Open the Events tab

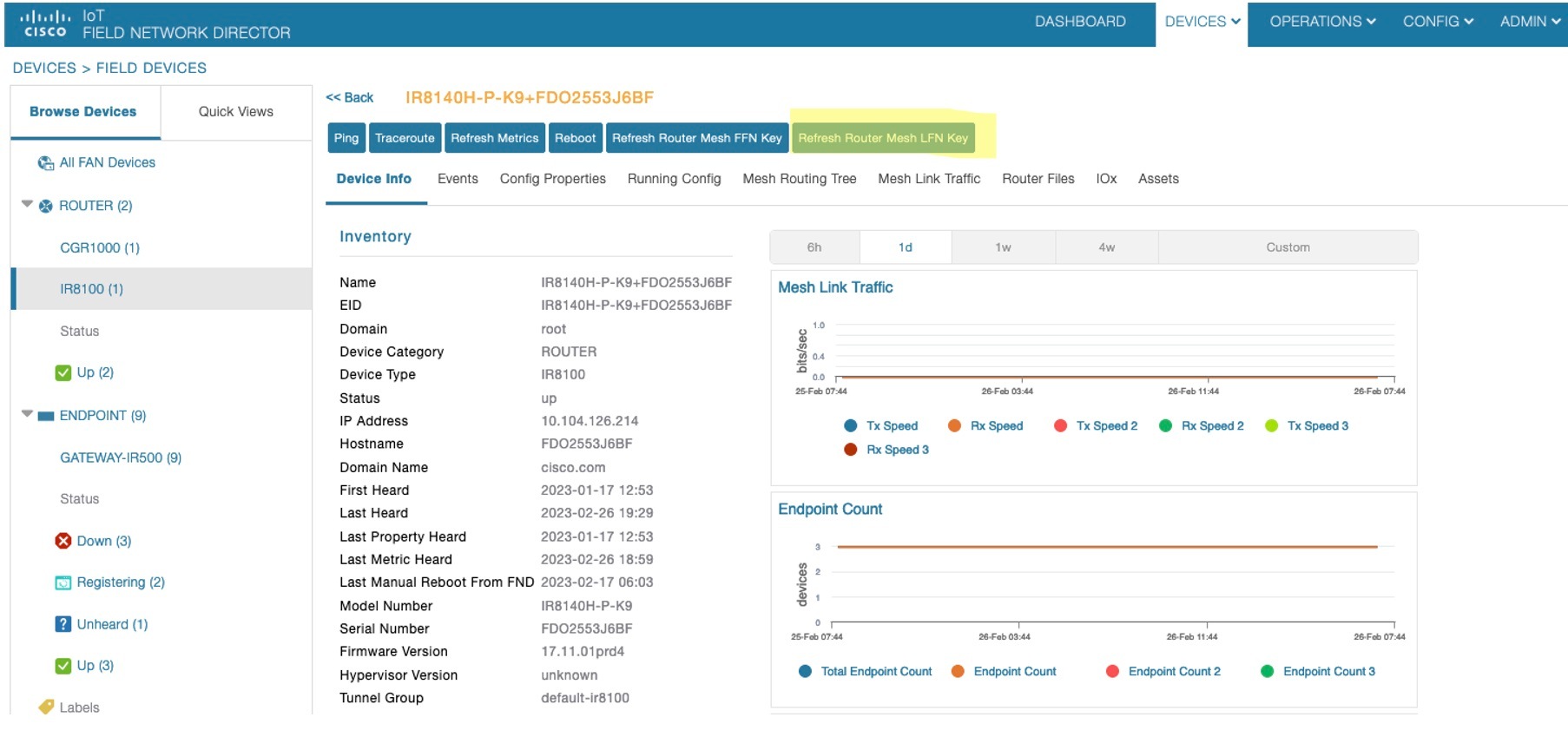458,180
